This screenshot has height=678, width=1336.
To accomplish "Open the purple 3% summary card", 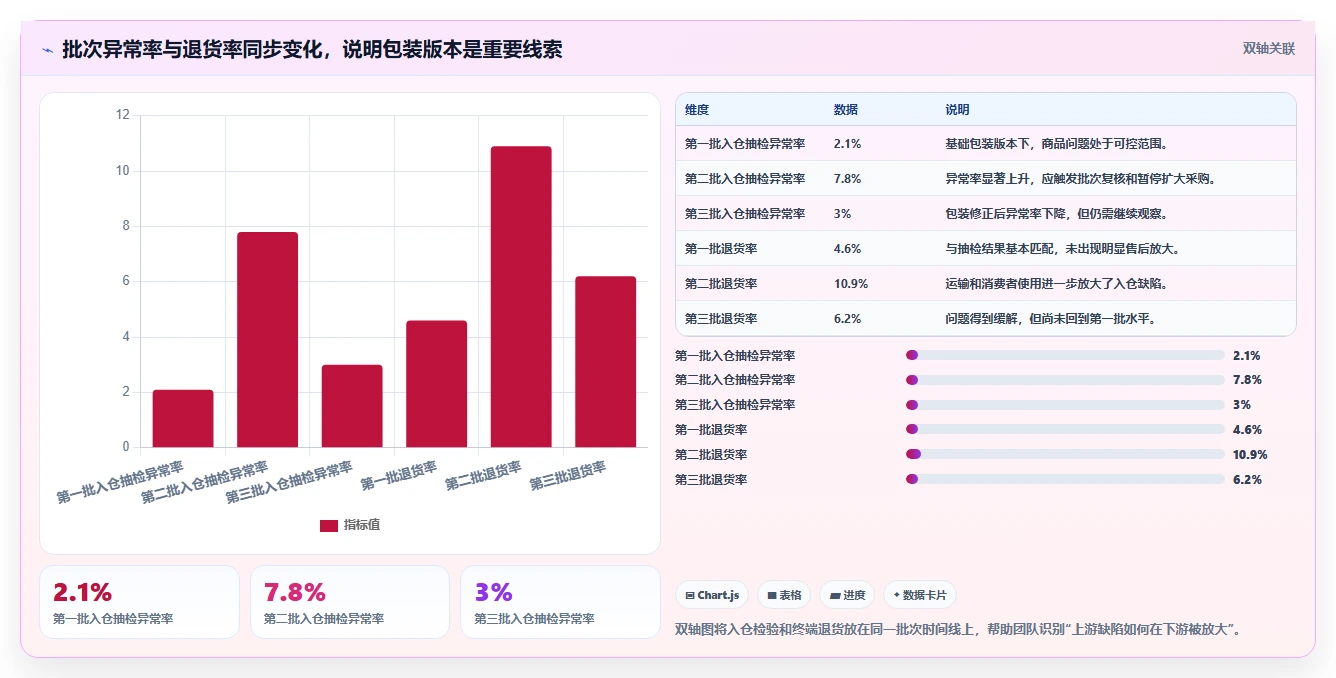I will (561, 602).
